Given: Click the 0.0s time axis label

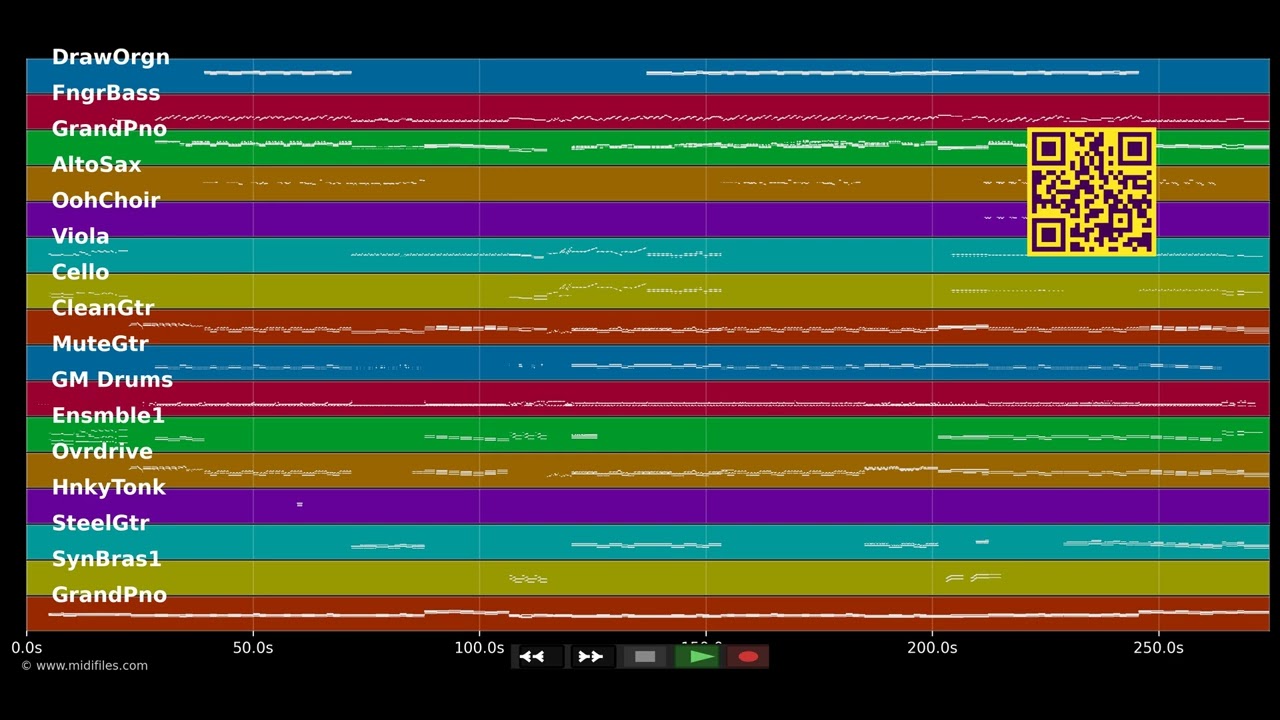Looking at the screenshot, I should tap(27, 648).
